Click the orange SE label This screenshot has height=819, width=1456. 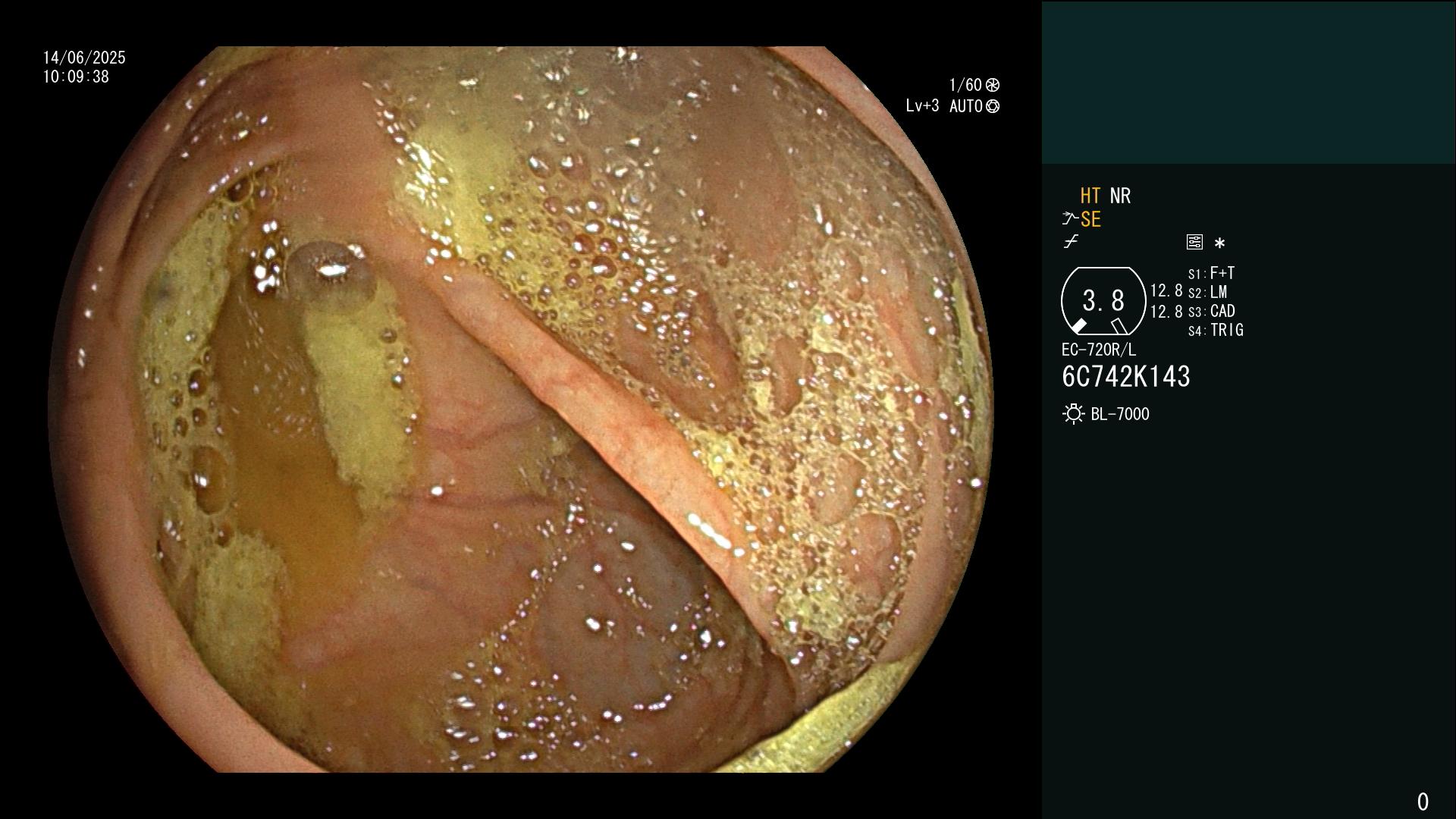[x=1090, y=219]
